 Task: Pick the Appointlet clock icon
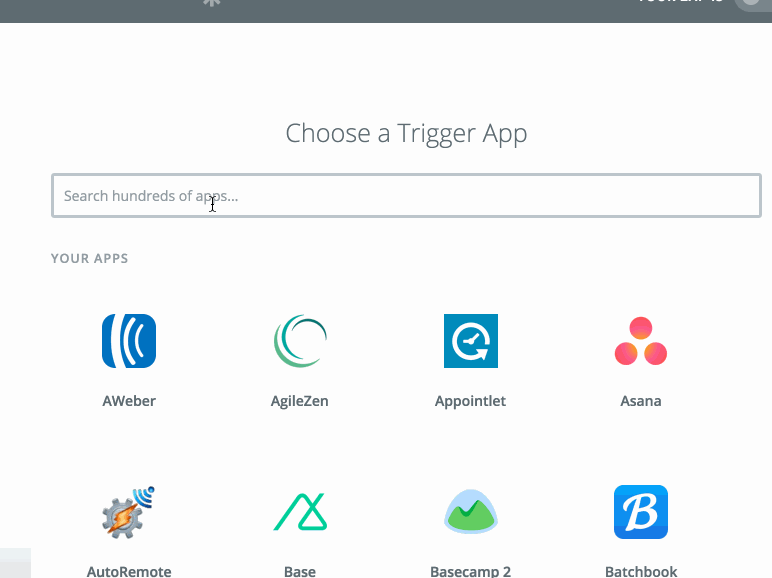471,341
